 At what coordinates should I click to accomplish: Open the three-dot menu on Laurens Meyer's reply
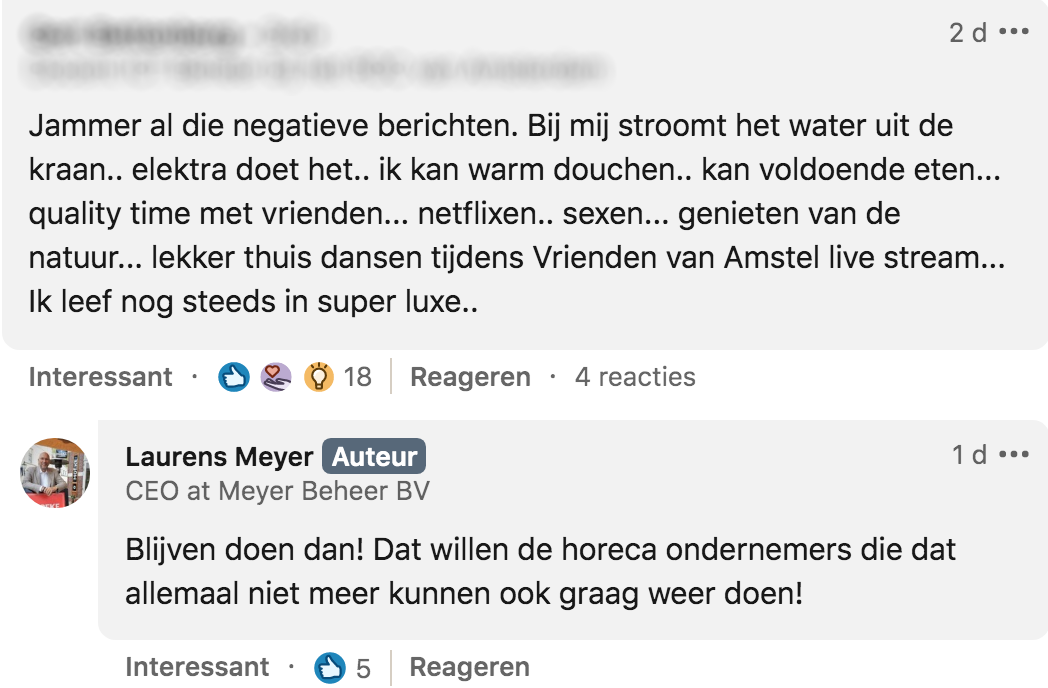1013,455
